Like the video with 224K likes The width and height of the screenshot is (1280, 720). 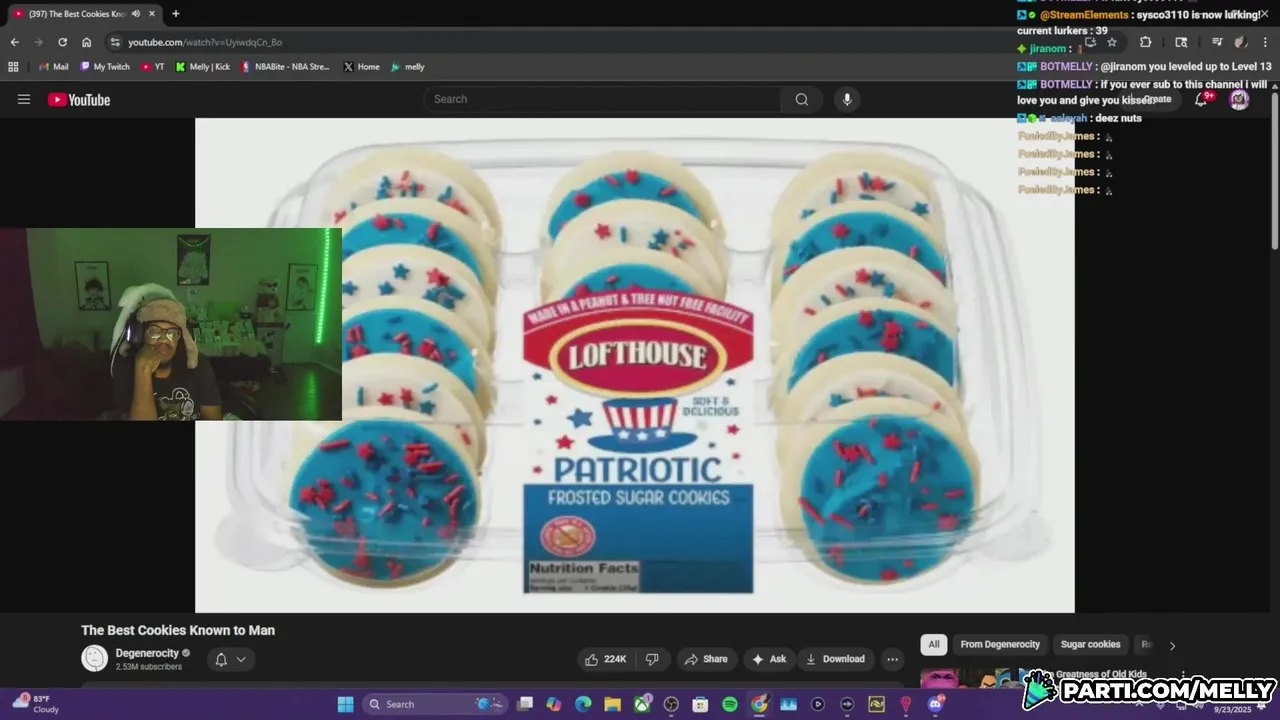(606, 659)
